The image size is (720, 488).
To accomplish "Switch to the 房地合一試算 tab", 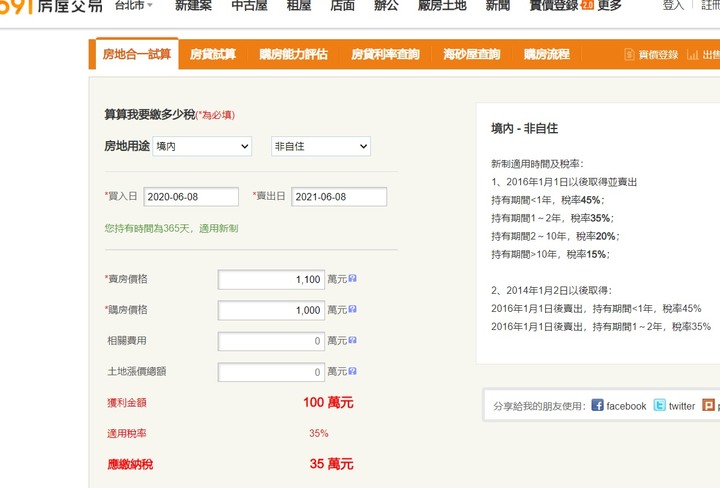I will click(137, 54).
